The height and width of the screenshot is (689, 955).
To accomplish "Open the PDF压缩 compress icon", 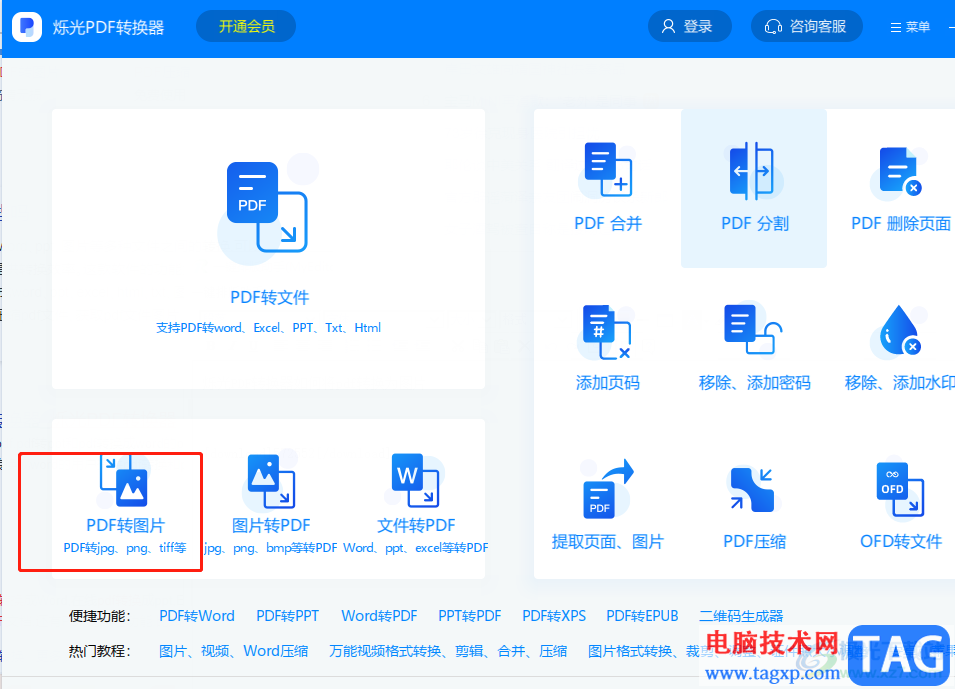I will 753,490.
